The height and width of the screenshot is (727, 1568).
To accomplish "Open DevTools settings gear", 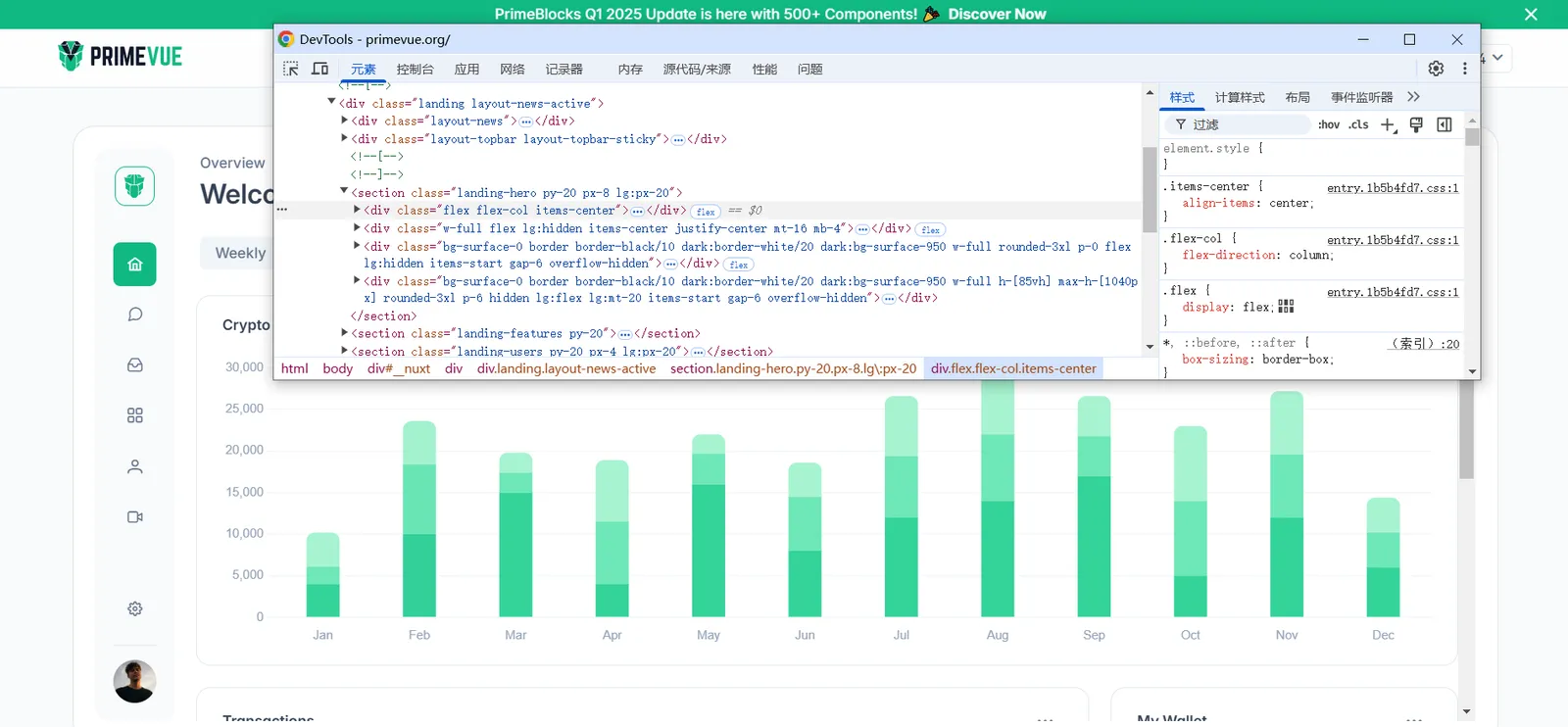I will pos(1436,69).
